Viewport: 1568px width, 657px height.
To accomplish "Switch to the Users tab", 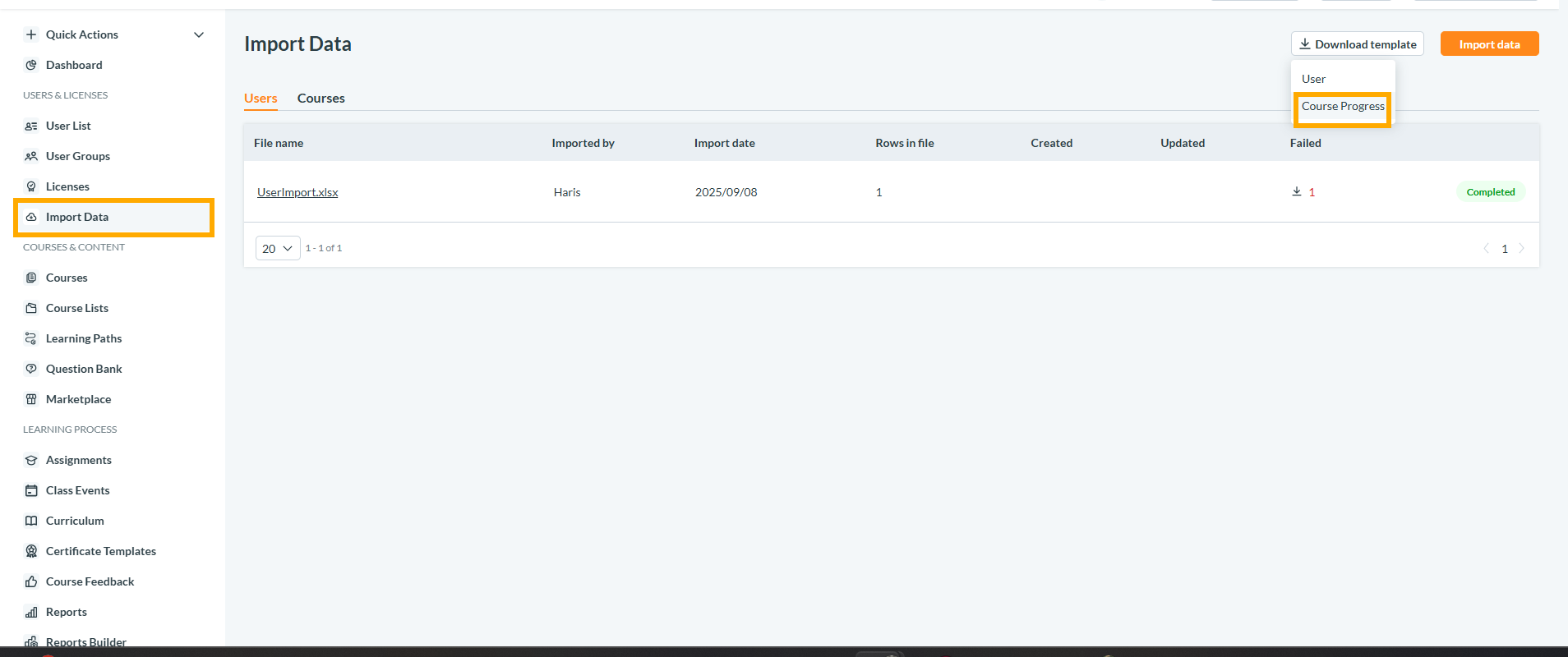I will [261, 98].
